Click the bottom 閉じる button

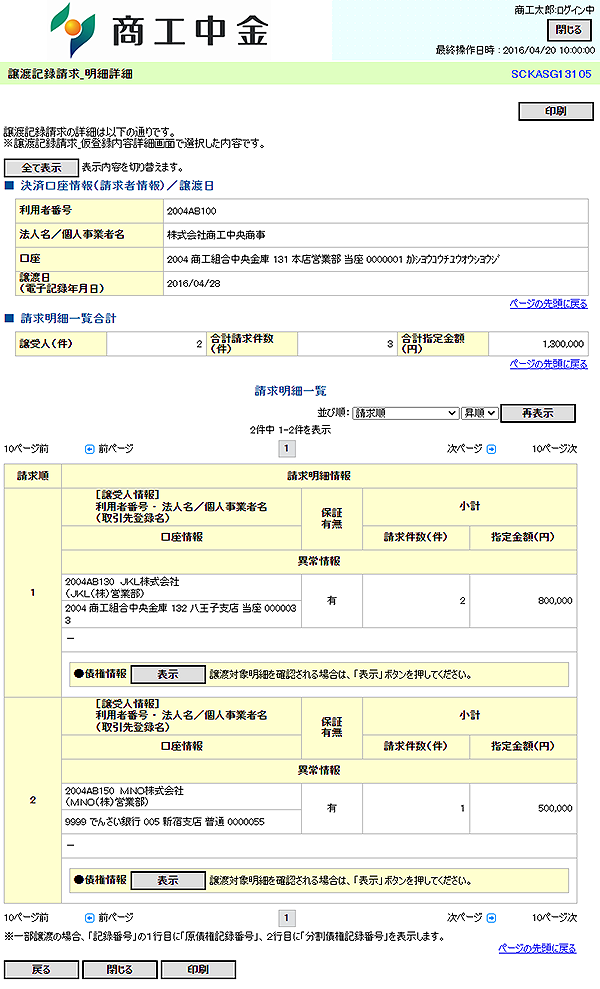pyautogui.click(x=119, y=969)
